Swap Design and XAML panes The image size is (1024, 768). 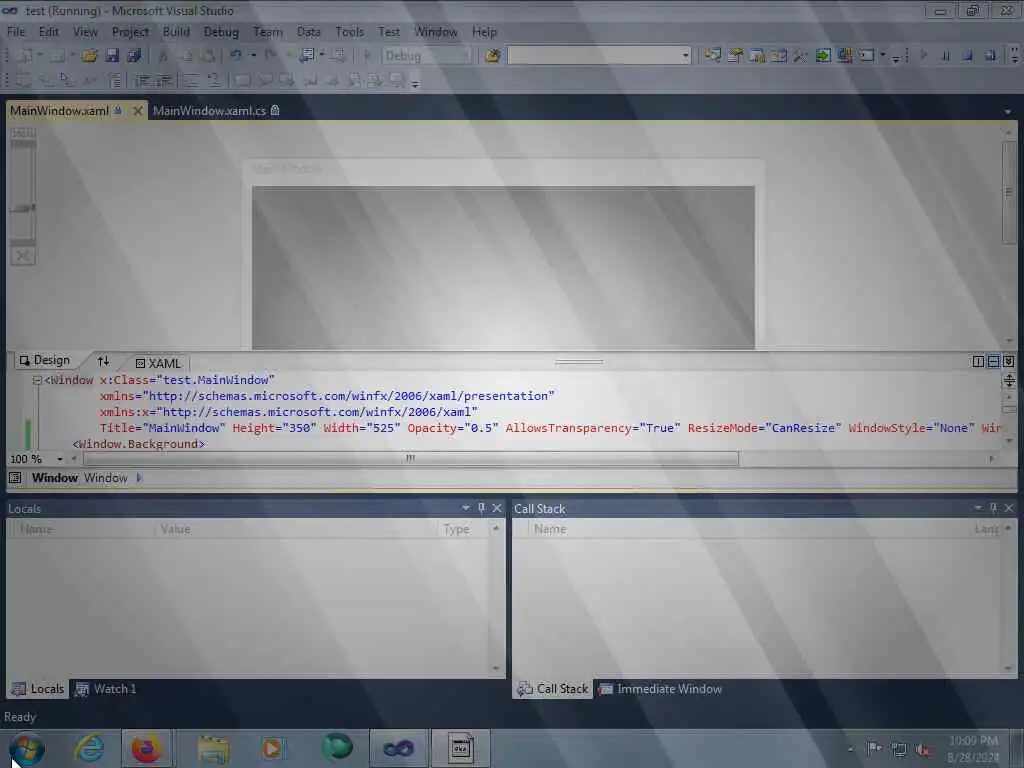[103, 360]
